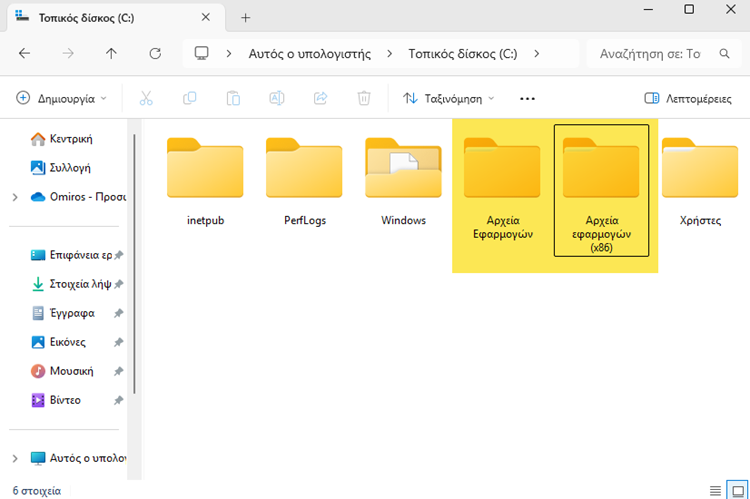Click the Share icon in toolbar

[x=320, y=98]
